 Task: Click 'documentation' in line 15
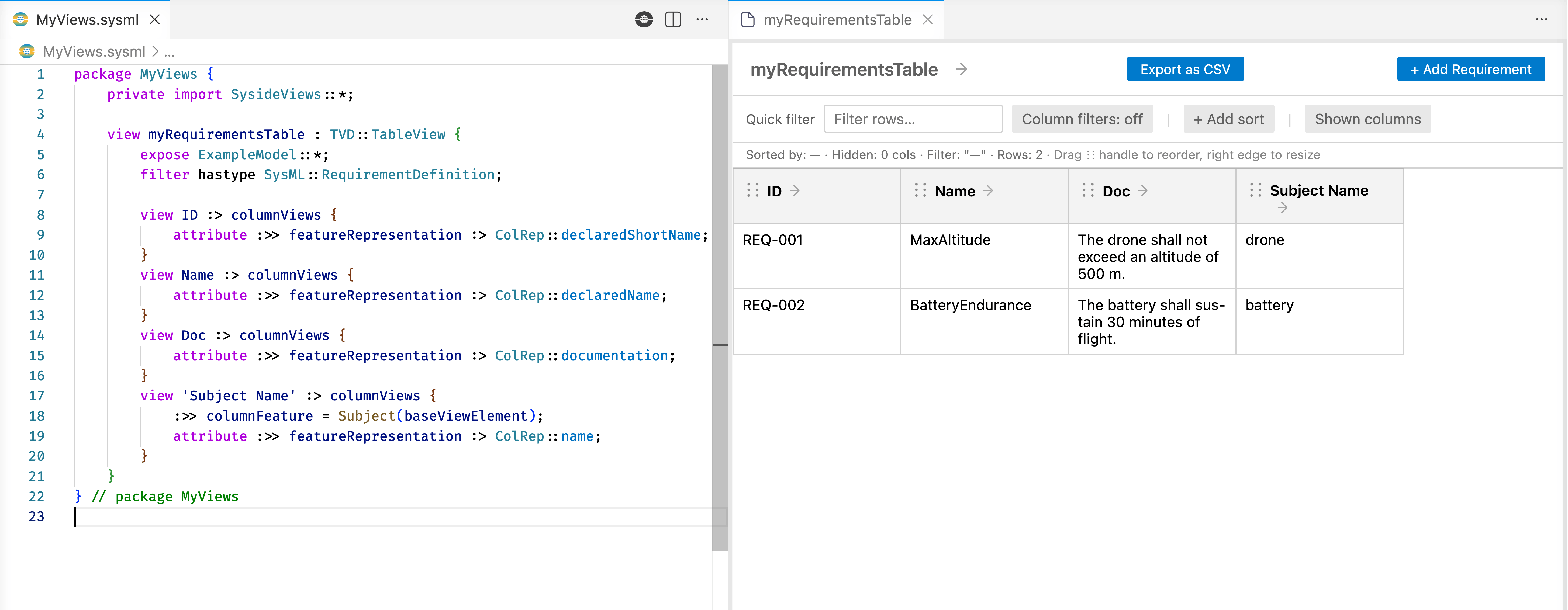point(614,356)
